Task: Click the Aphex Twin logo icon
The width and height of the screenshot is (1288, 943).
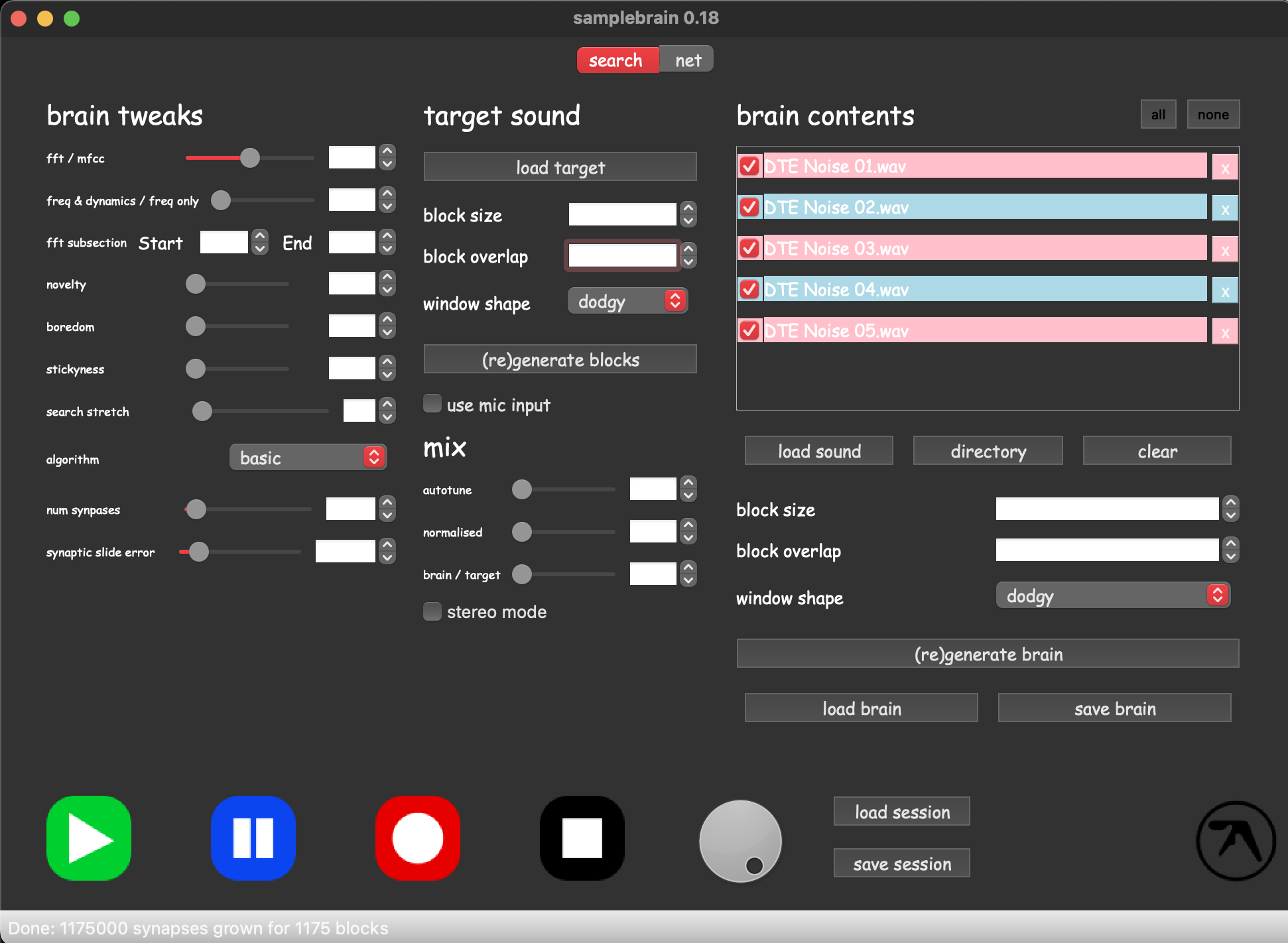Action: pyautogui.click(x=1235, y=840)
